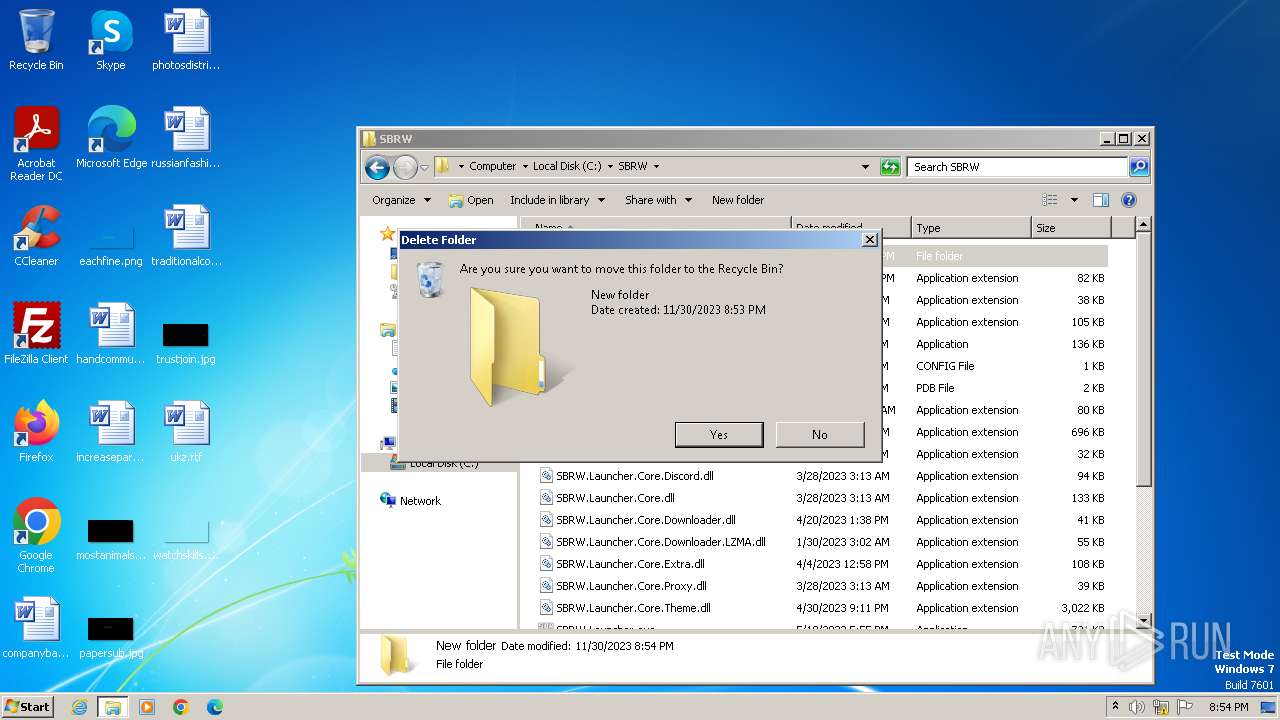Open the Share with dropdown
This screenshot has height=720, width=1280.
(x=658, y=200)
